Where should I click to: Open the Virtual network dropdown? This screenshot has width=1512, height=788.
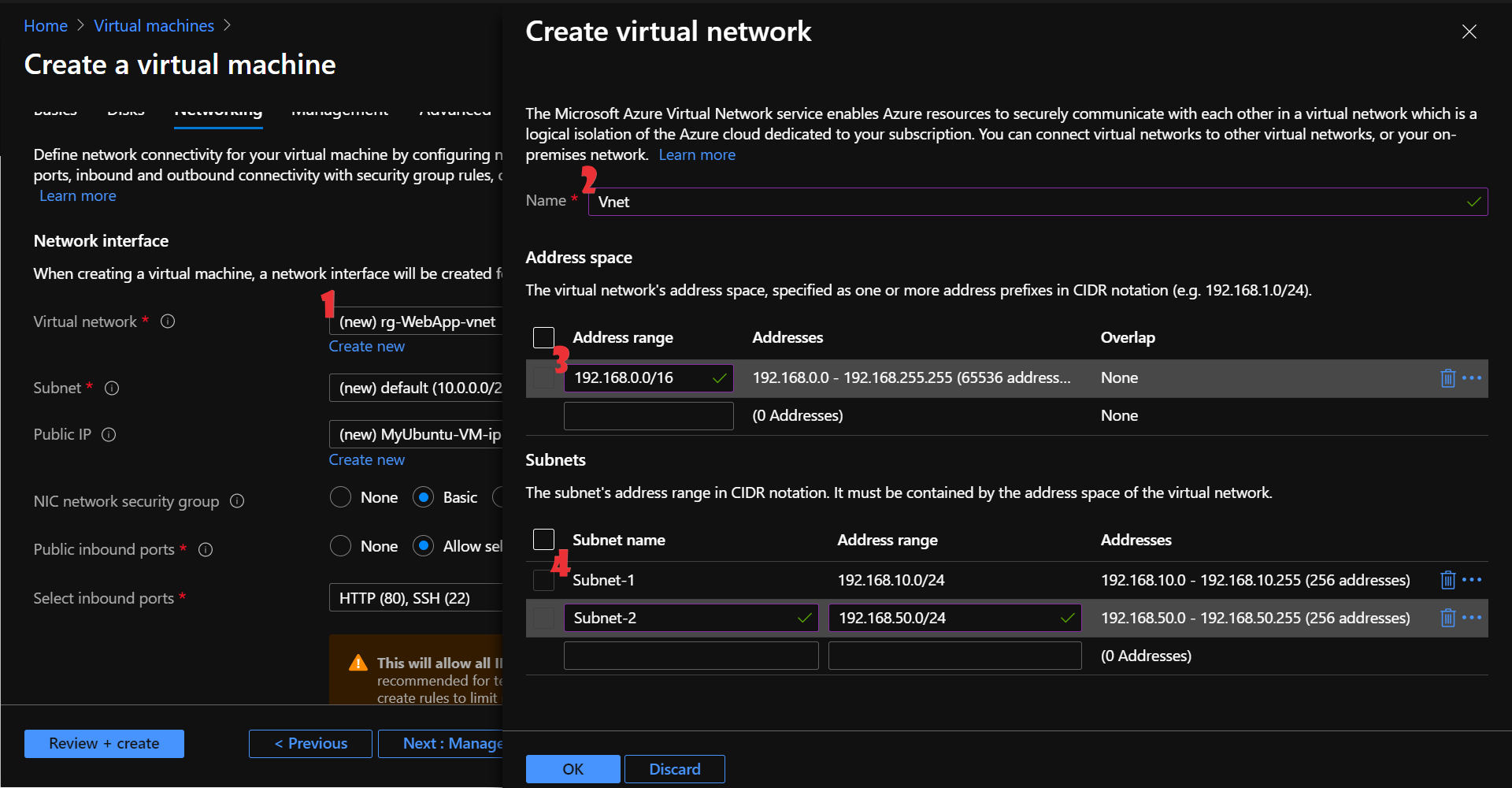point(416,322)
